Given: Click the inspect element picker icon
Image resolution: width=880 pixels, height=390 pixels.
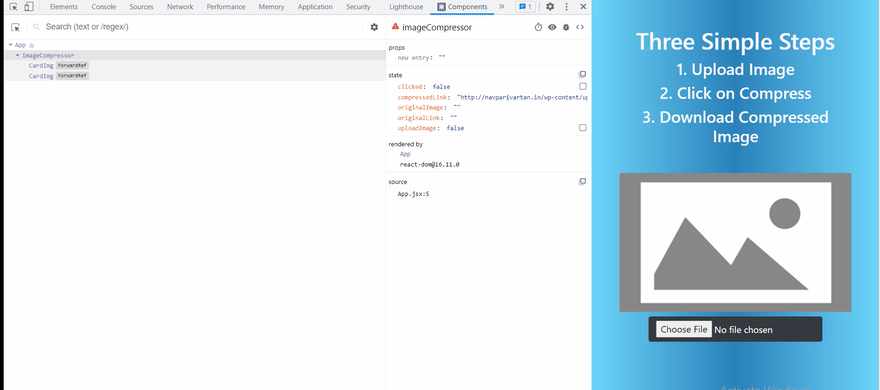Looking at the screenshot, I should coord(14,7).
